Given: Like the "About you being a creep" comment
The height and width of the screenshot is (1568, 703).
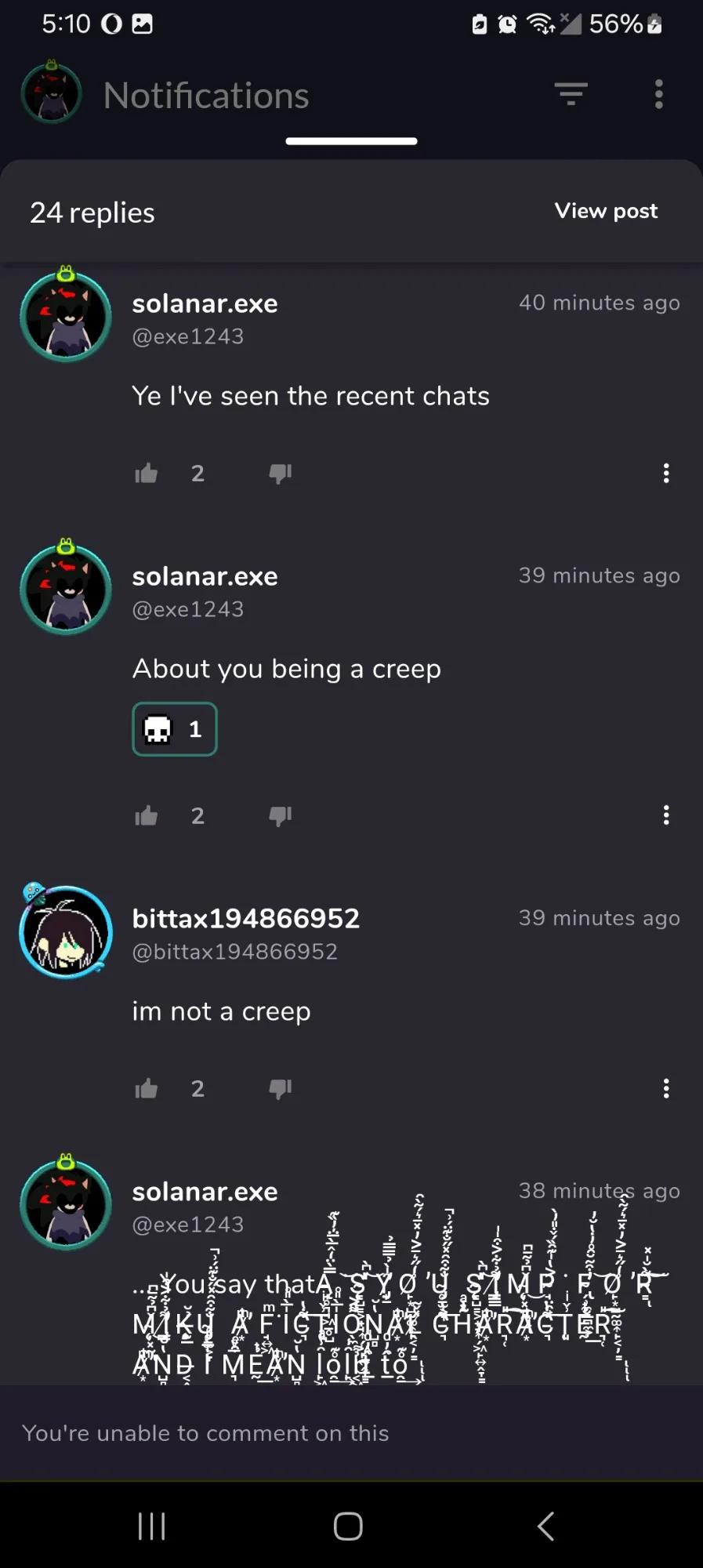Looking at the screenshot, I should click(x=147, y=816).
